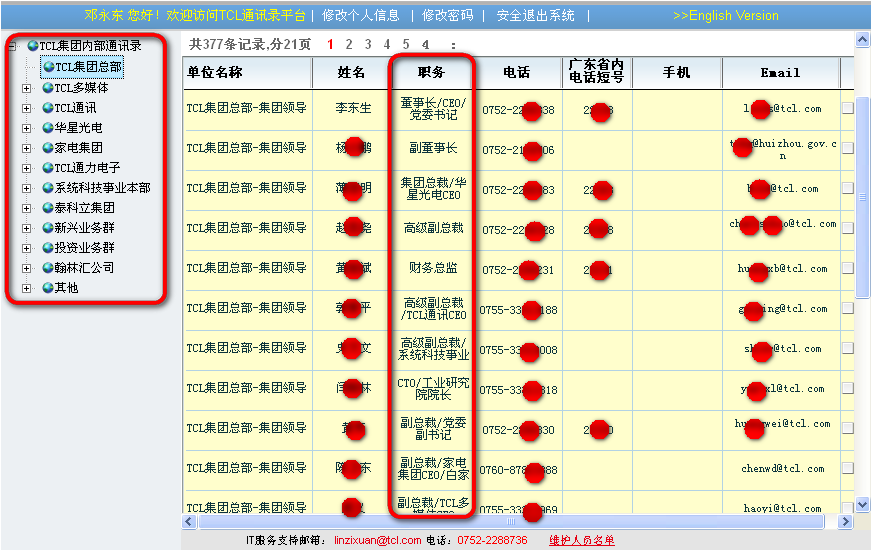Select 投资业务群 in department tree
The image size is (873, 550).
click(84, 248)
